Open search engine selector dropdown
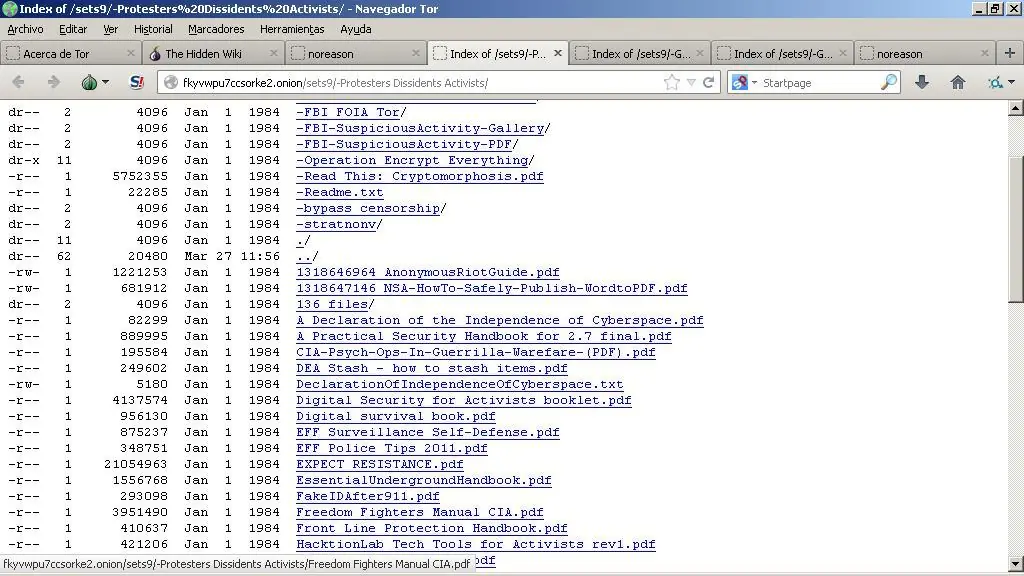 point(744,82)
